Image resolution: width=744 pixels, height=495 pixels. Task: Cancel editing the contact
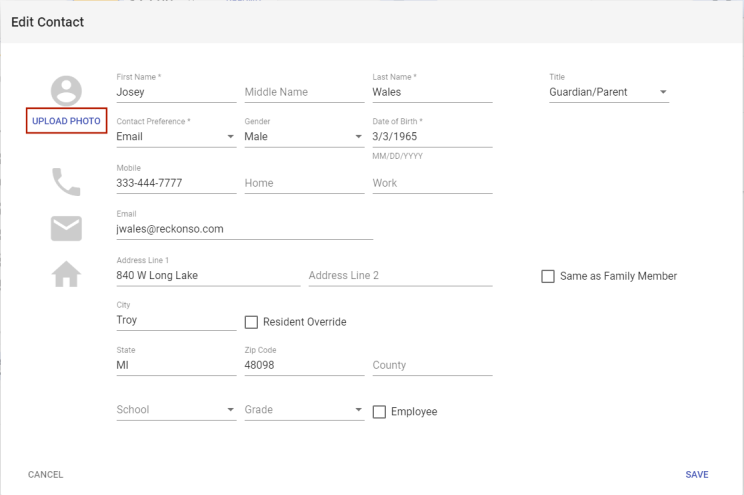click(45, 475)
